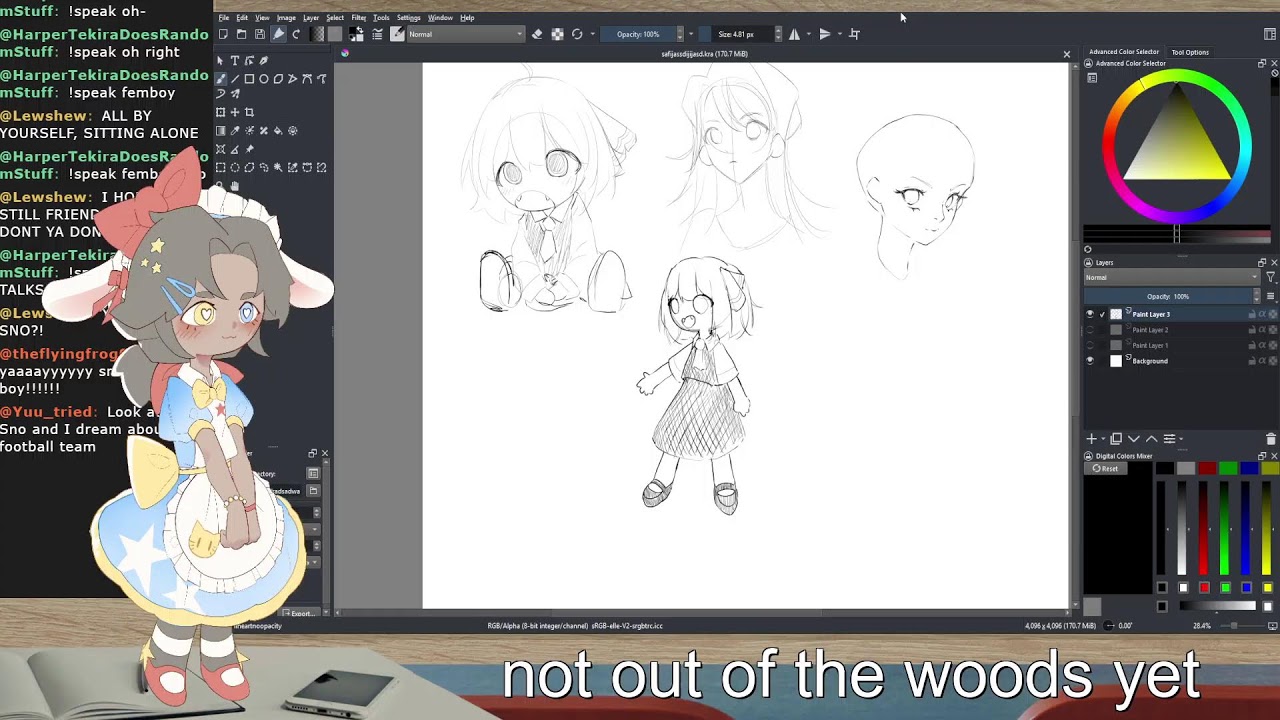Screen dimensions: 1280x720
Task: Switch to the Tool Options tab
Action: click(x=1190, y=52)
